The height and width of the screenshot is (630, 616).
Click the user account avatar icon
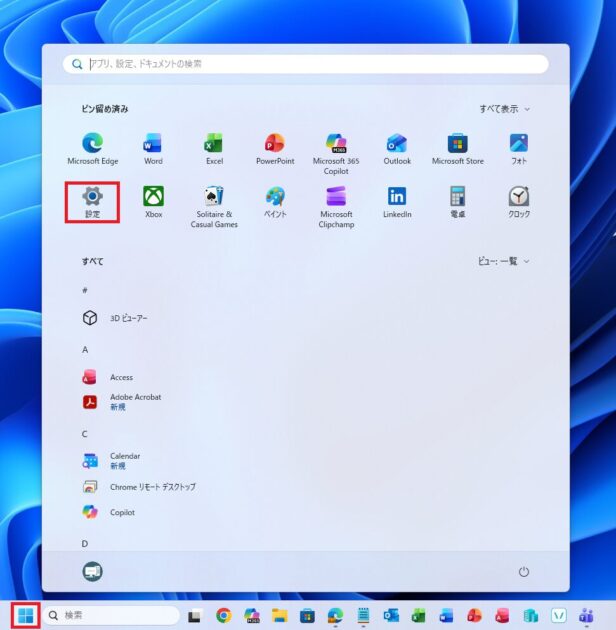pos(92,571)
